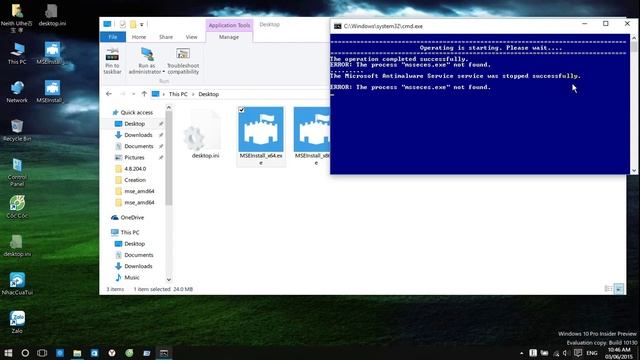Switch to the Share ribbon tab
The height and width of the screenshot is (360, 640).
click(166, 37)
